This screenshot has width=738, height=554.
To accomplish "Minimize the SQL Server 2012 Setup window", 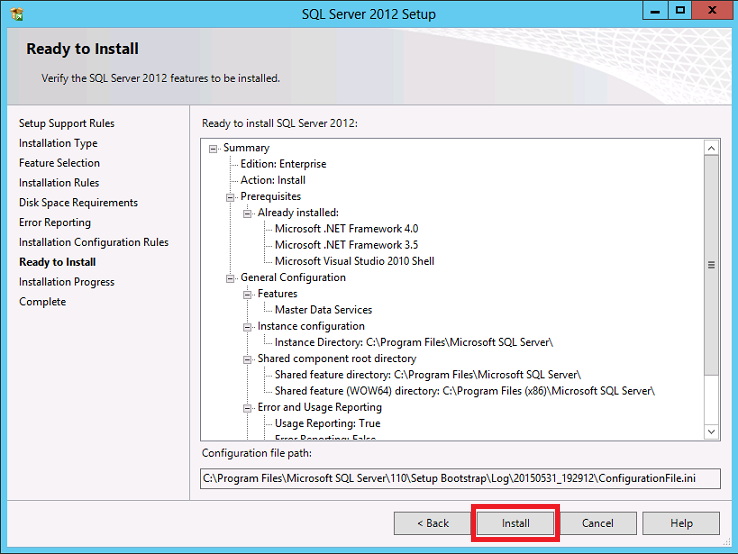I will tap(655, 11).
